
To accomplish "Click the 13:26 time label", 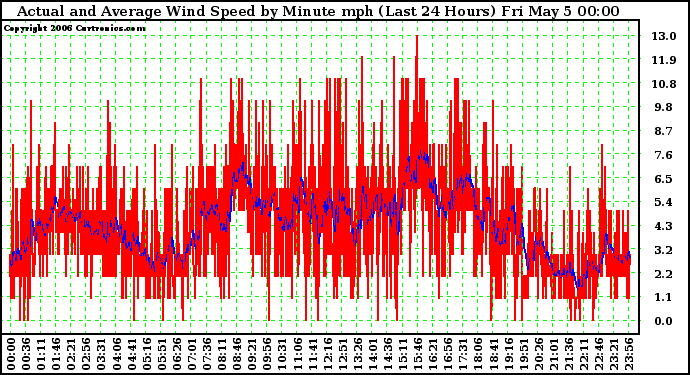I will point(358,354).
